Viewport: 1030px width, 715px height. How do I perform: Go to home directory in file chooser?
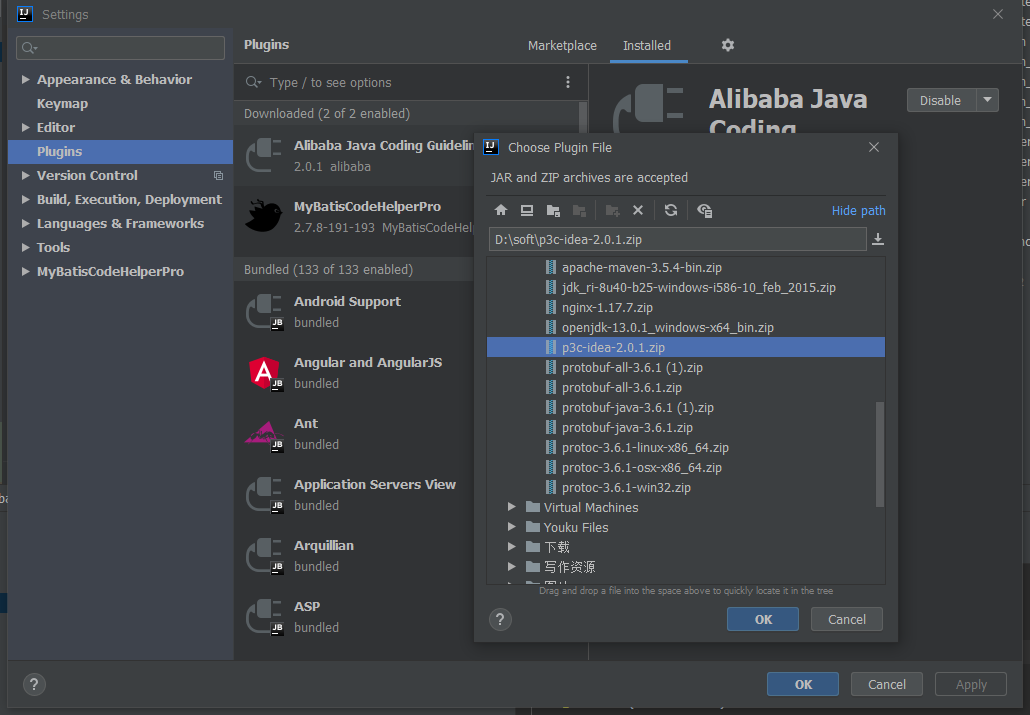click(x=501, y=210)
